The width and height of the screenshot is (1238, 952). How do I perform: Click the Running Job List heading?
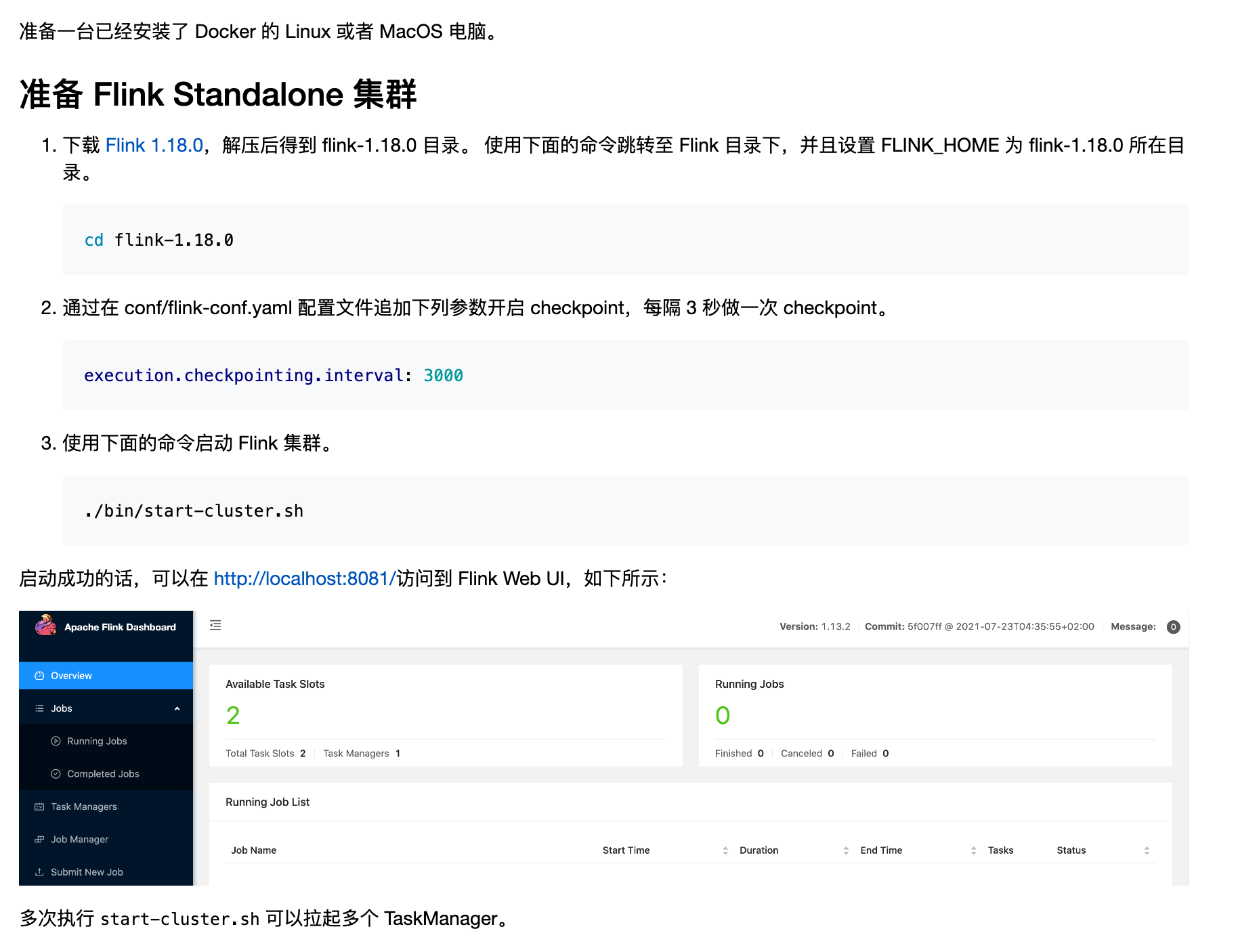(x=268, y=802)
